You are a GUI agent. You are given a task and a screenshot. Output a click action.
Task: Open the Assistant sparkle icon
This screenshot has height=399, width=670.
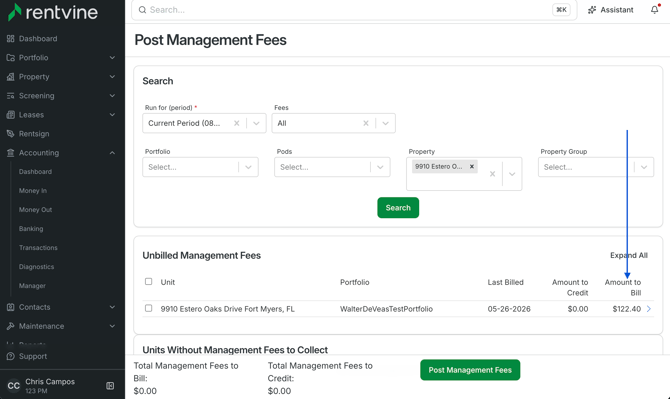(x=592, y=10)
